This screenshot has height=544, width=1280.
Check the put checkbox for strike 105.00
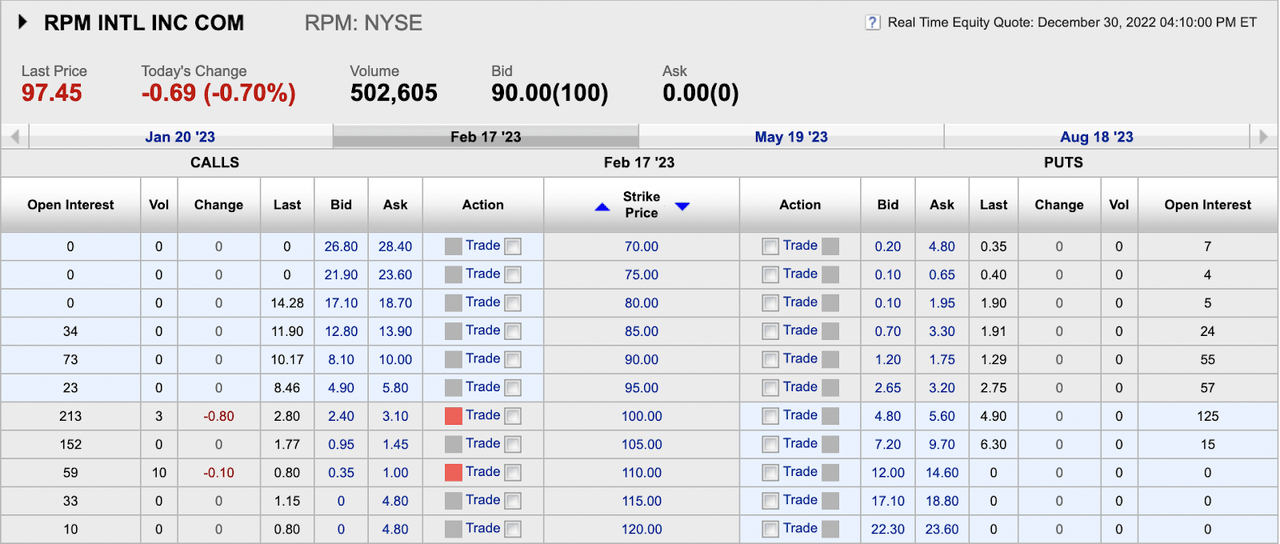pyautogui.click(x=770, y=445)
